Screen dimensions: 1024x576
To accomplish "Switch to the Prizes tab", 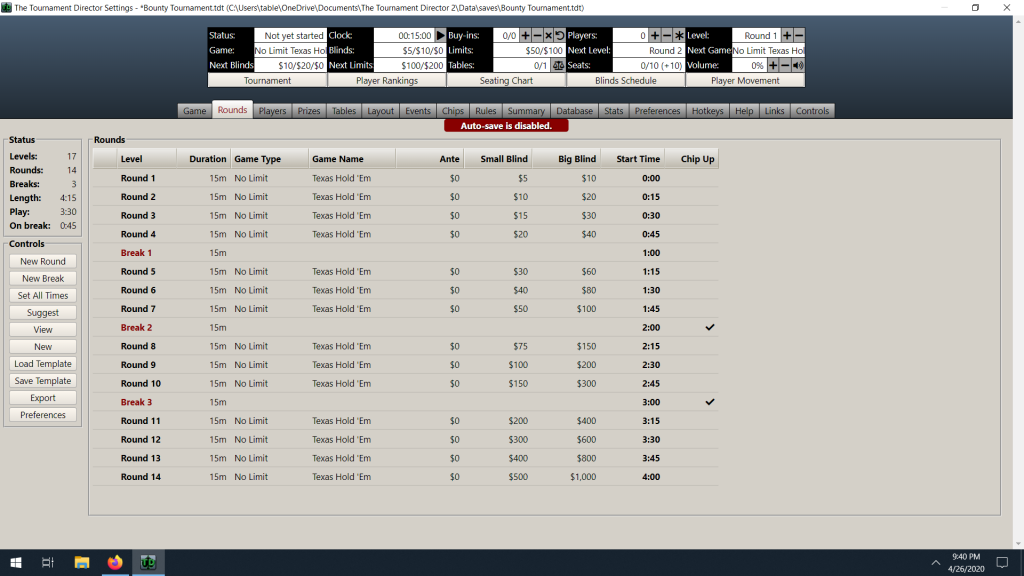I will click(309, 111).
